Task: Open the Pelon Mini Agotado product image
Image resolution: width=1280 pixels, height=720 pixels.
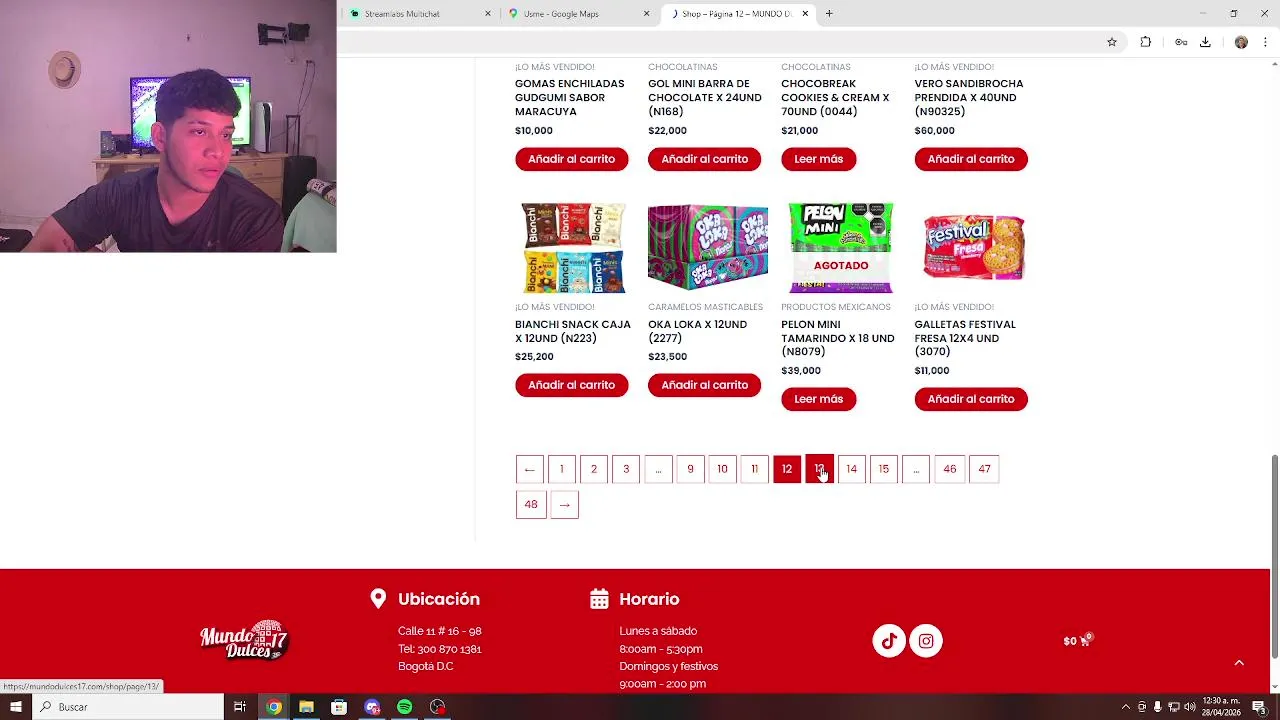Action: (840, 248)
